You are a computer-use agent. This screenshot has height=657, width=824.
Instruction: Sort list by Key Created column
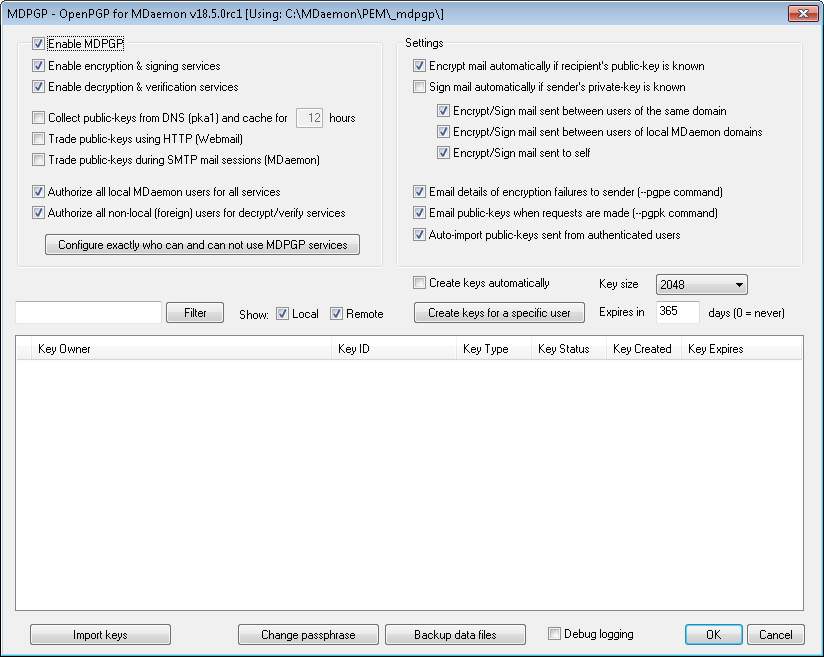click(644, 349)
